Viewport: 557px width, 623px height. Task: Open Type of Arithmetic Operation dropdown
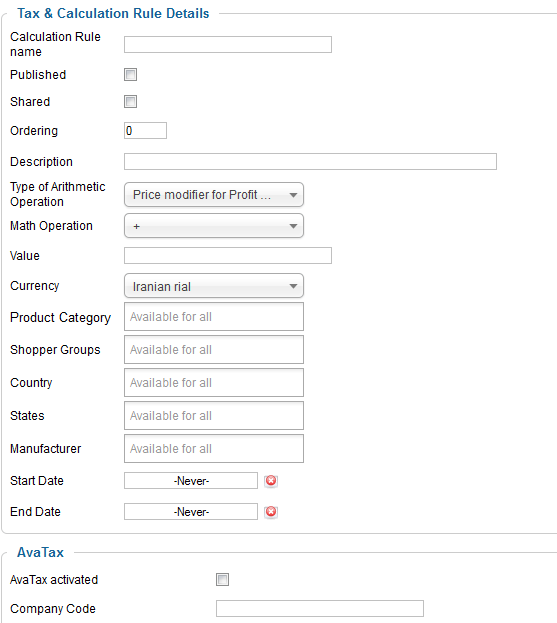tap(214, 195)
